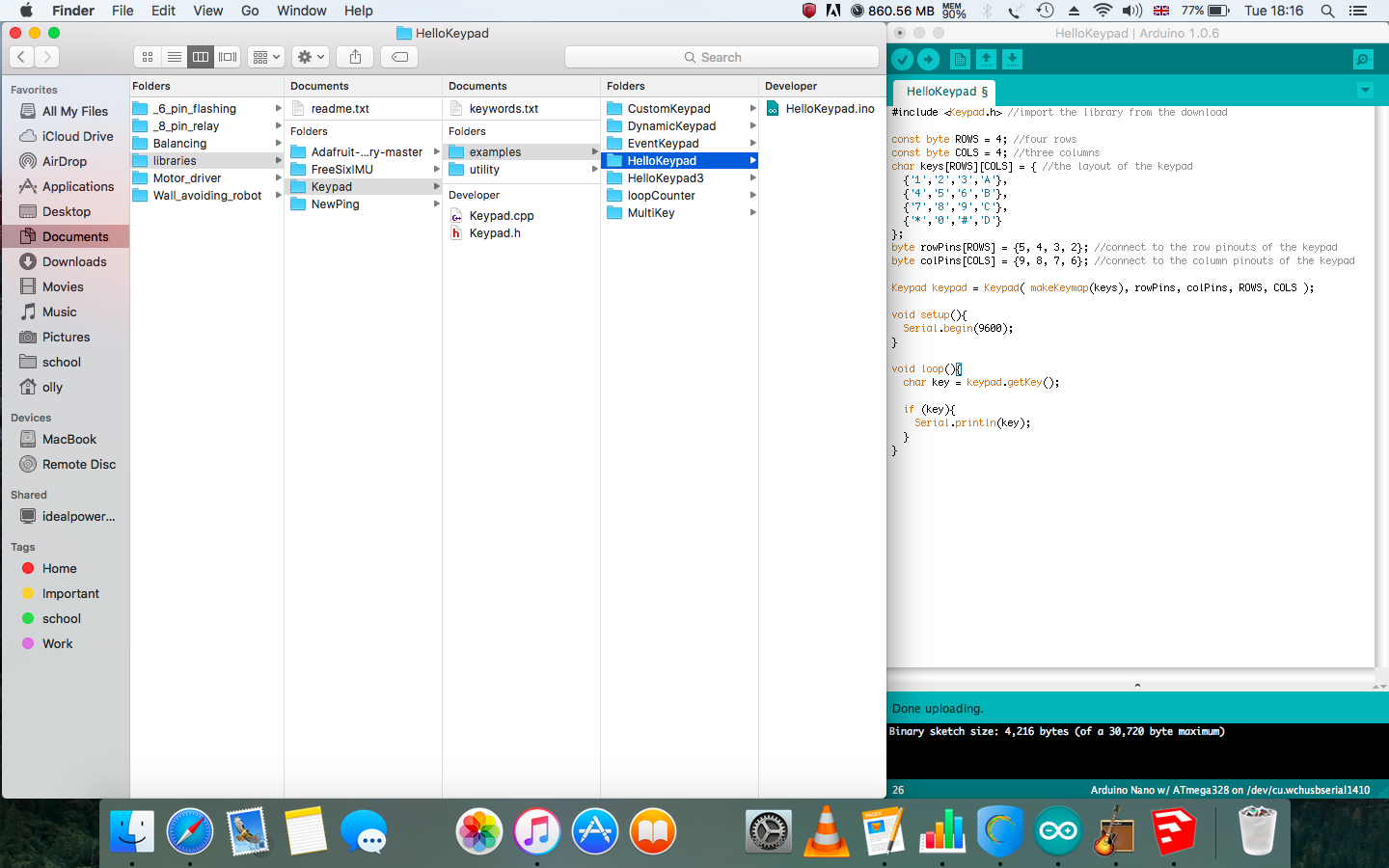The image size is (1389, 868).
Task: Open SketchUp from the Dock
Action: click(x=1174, y=831)
